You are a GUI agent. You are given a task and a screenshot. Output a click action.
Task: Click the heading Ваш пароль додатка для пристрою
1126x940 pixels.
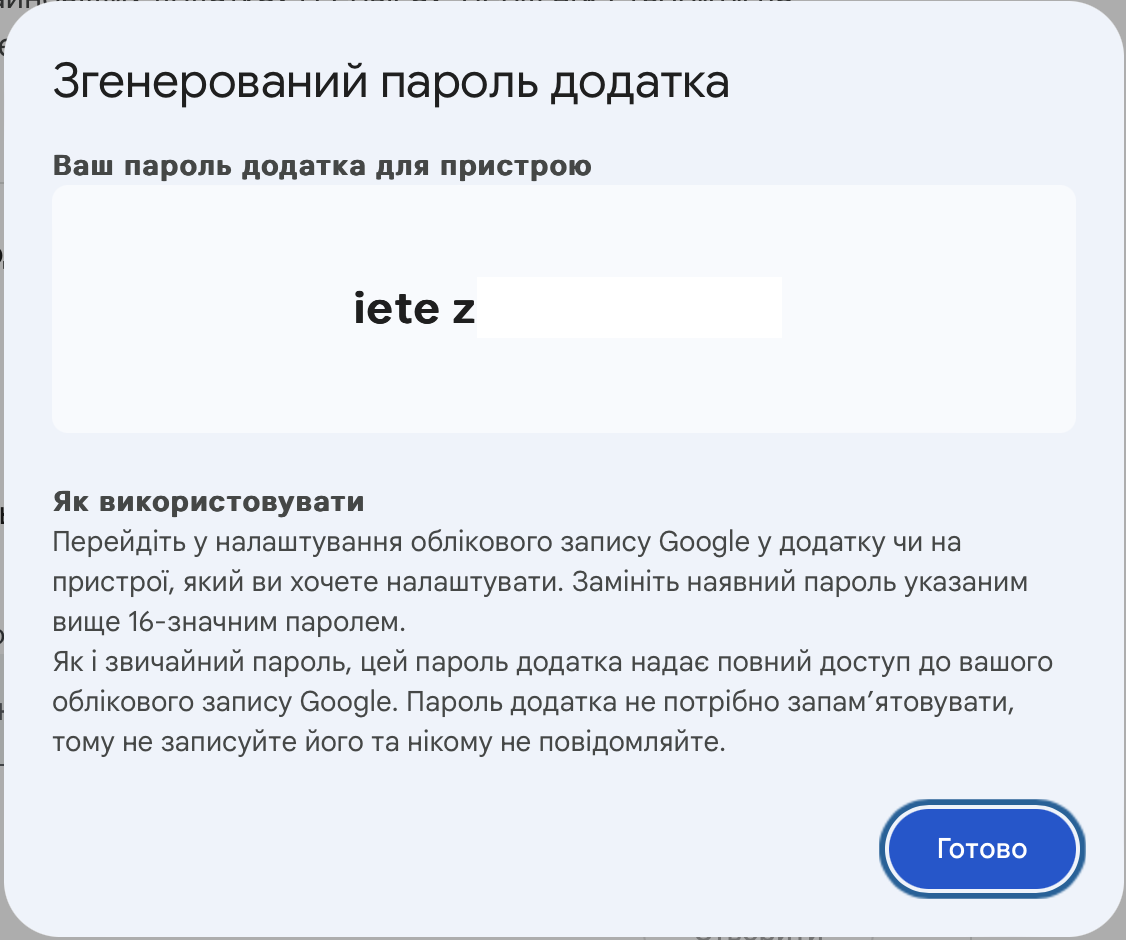pyautogui.click(x=323, y=165)
